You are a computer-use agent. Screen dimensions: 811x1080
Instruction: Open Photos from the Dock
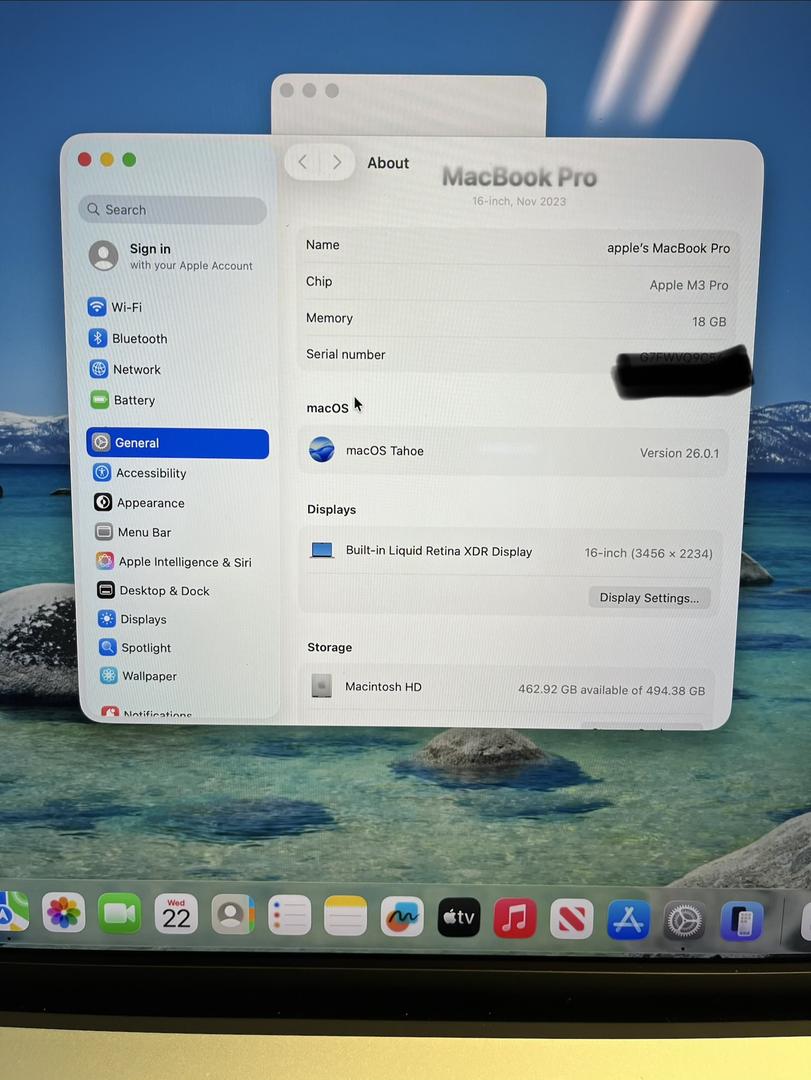tap(63, 913)
